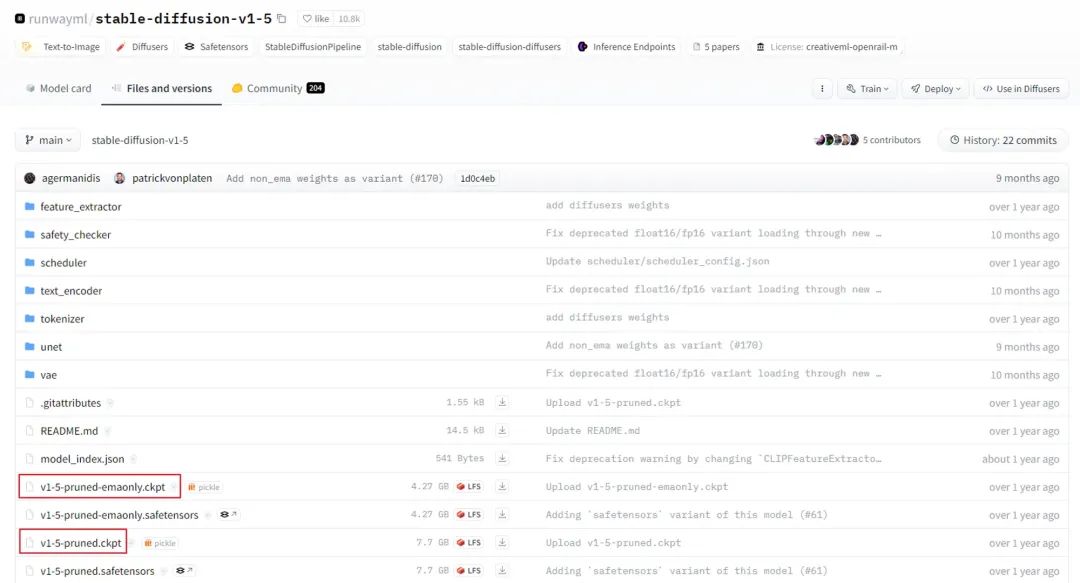
Task: View History: 22 commits
Action: coord(1003,140)
